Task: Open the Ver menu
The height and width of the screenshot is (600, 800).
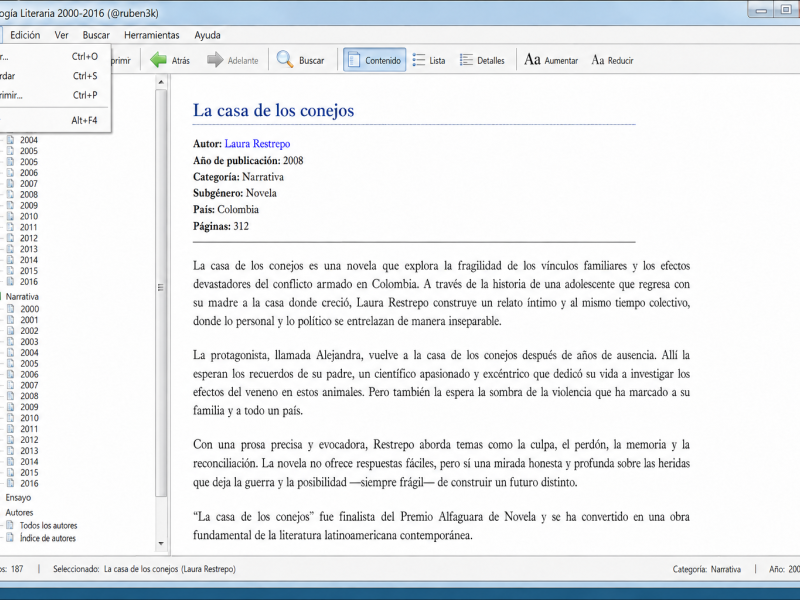Action: (61, 35)
